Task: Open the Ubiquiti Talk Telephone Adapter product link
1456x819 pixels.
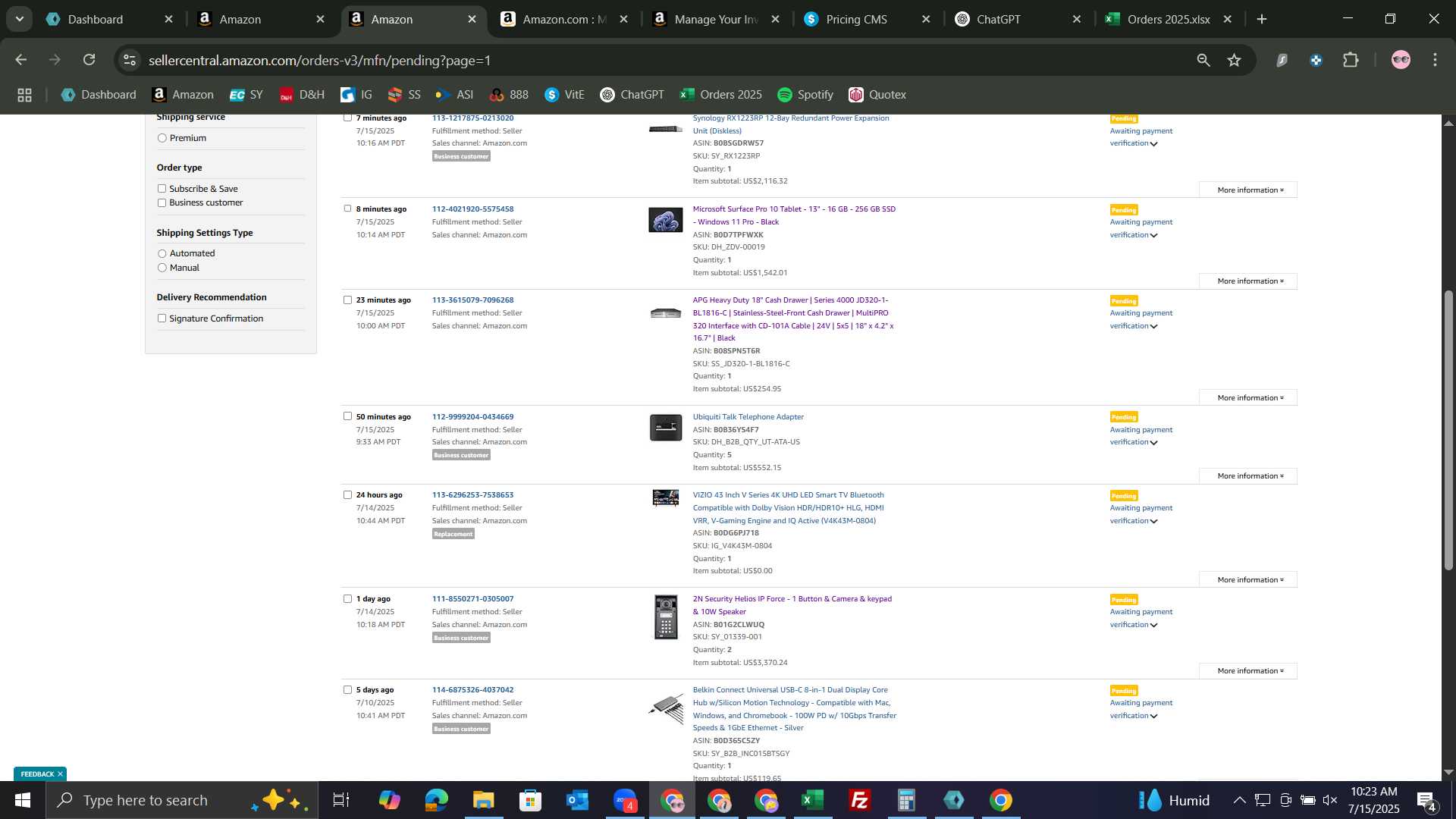Action: (x=748, y=417)
